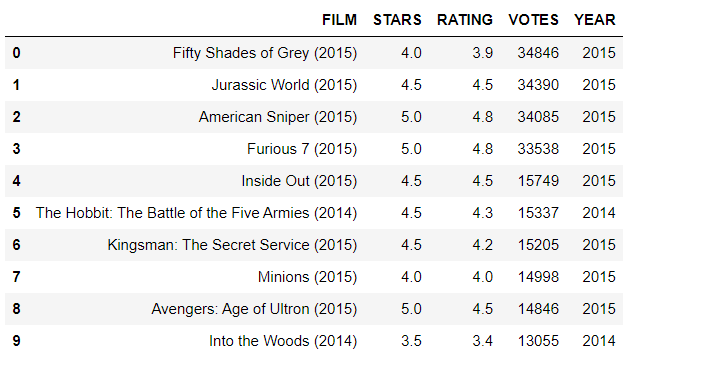Screen dimensions: 717x366
Task: Click the American Sniper (2015) title
Action: coord(278,117)
